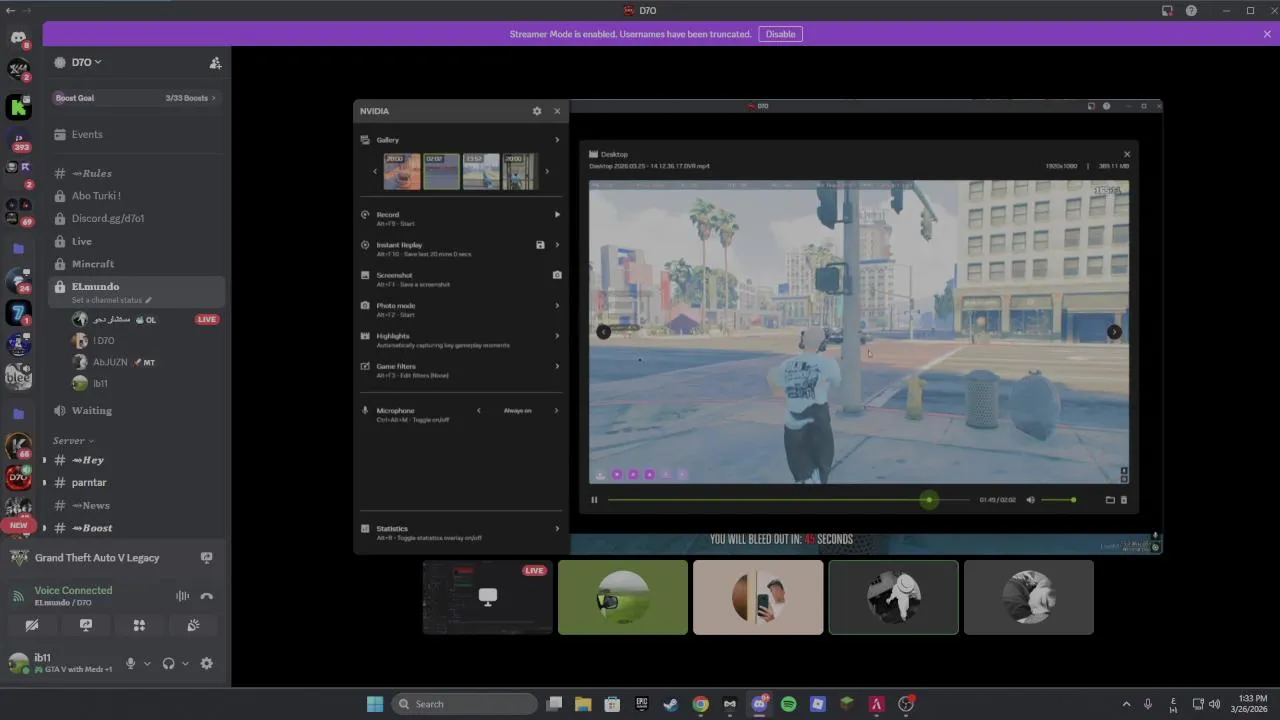The height and width of the screenshot is (720, 1280).
Task: Join the Waiting voice channel
Action: [137, 410]
